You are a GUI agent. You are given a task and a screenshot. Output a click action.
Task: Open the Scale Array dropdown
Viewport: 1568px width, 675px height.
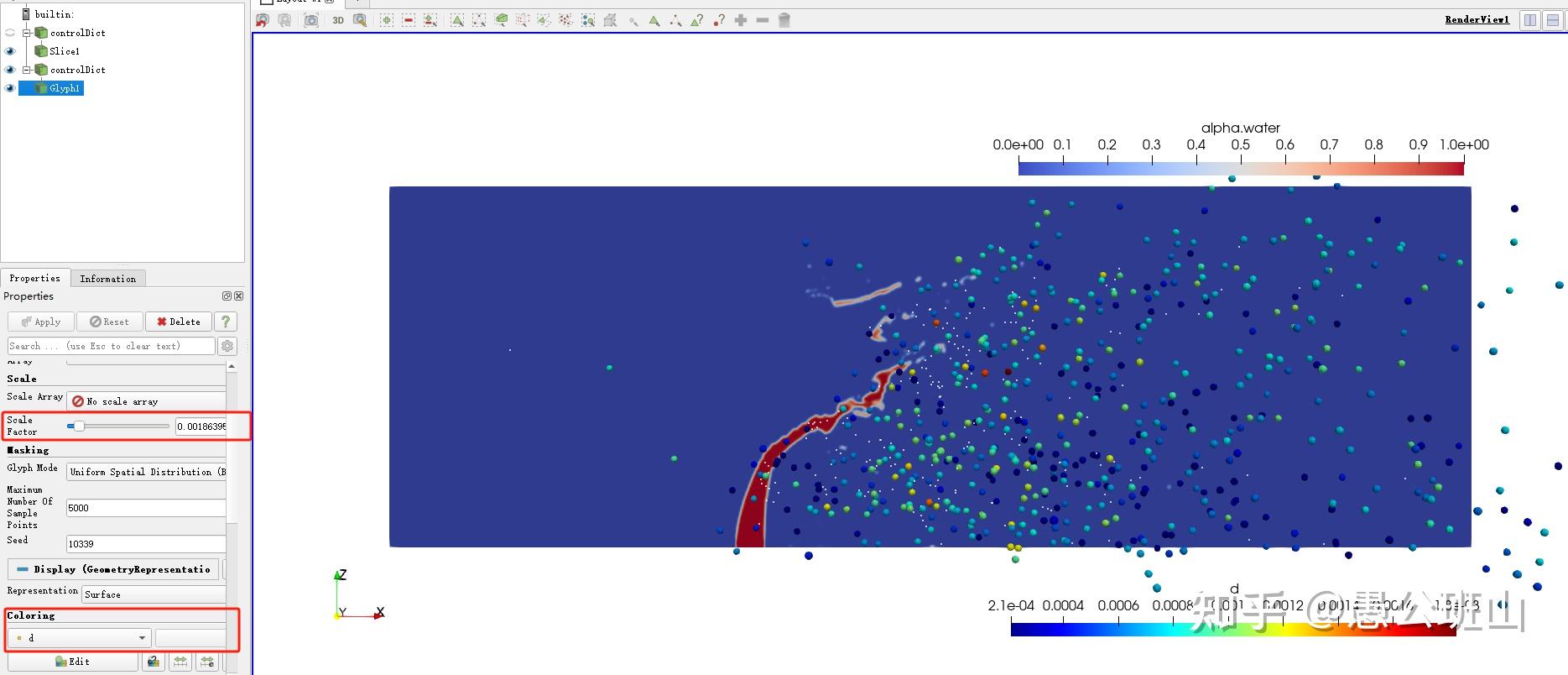[146, 401]
